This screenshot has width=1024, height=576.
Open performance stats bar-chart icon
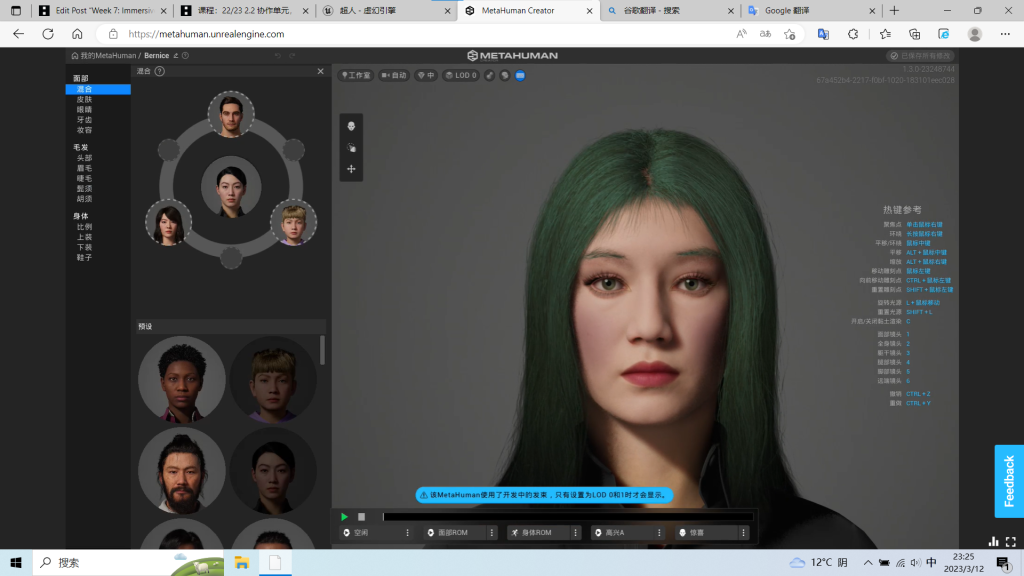[x=993, y=541]
